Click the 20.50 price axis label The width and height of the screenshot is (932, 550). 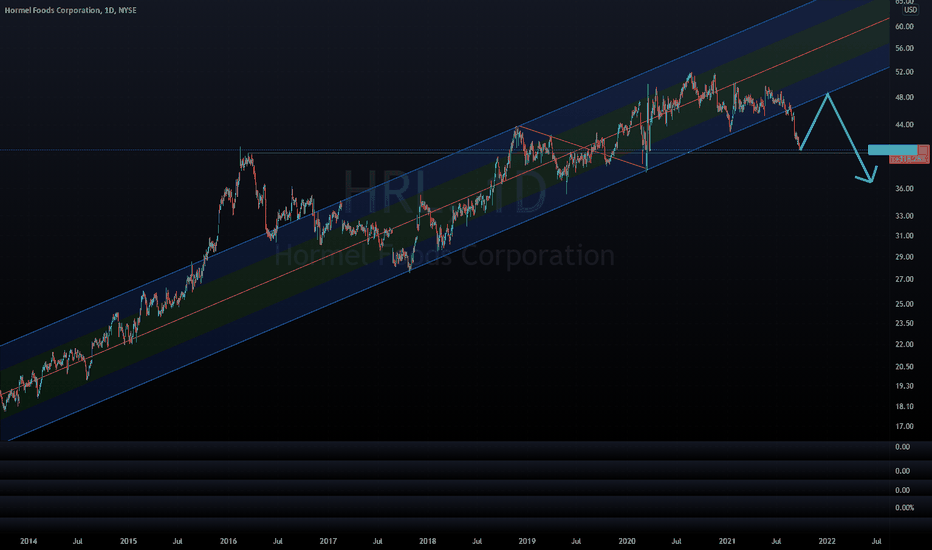[904, 367]
